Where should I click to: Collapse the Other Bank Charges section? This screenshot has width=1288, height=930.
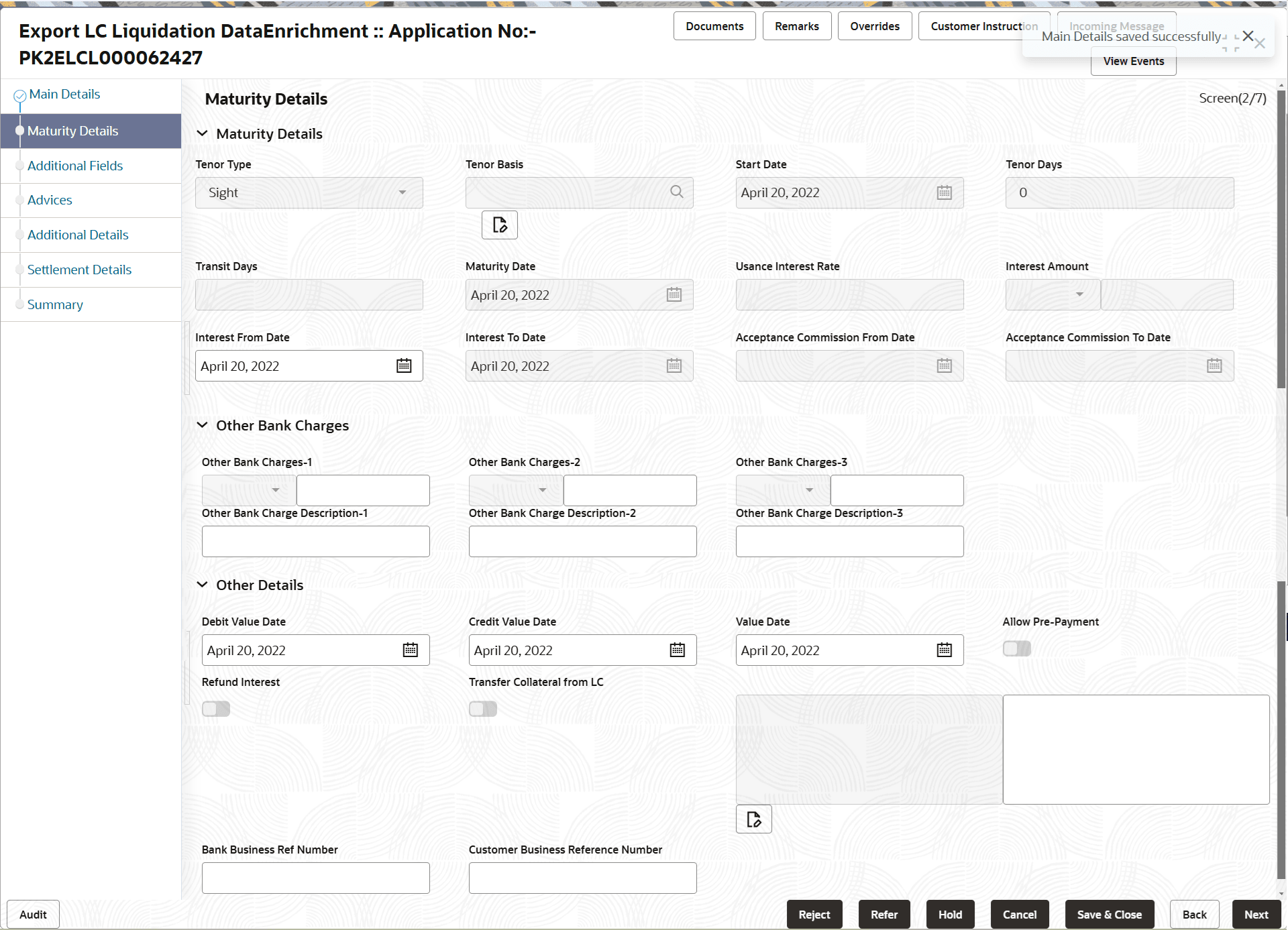tap(202, 426)
